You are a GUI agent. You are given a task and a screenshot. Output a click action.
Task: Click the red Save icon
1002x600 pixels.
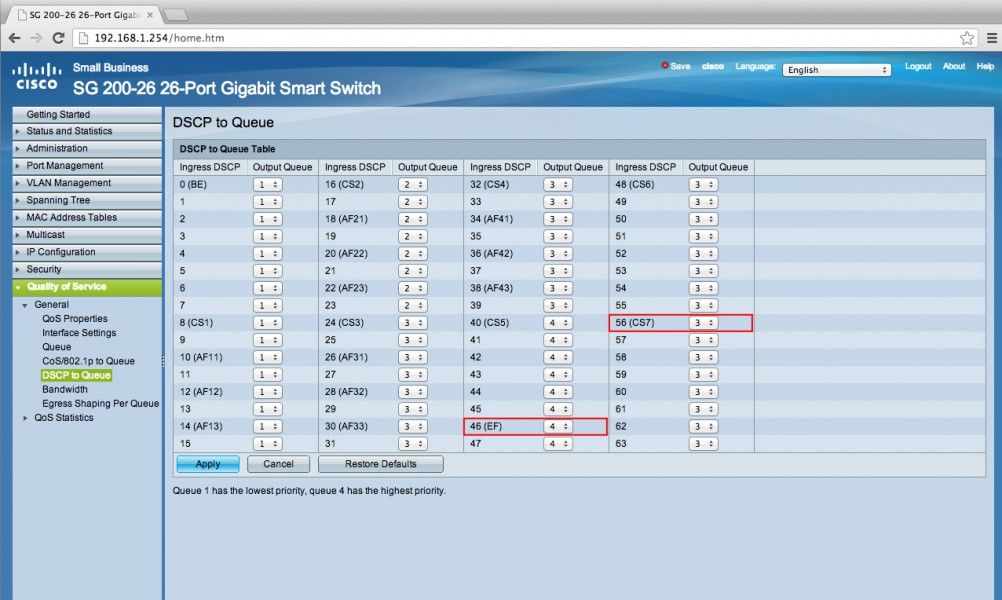(x=666, y=66)
